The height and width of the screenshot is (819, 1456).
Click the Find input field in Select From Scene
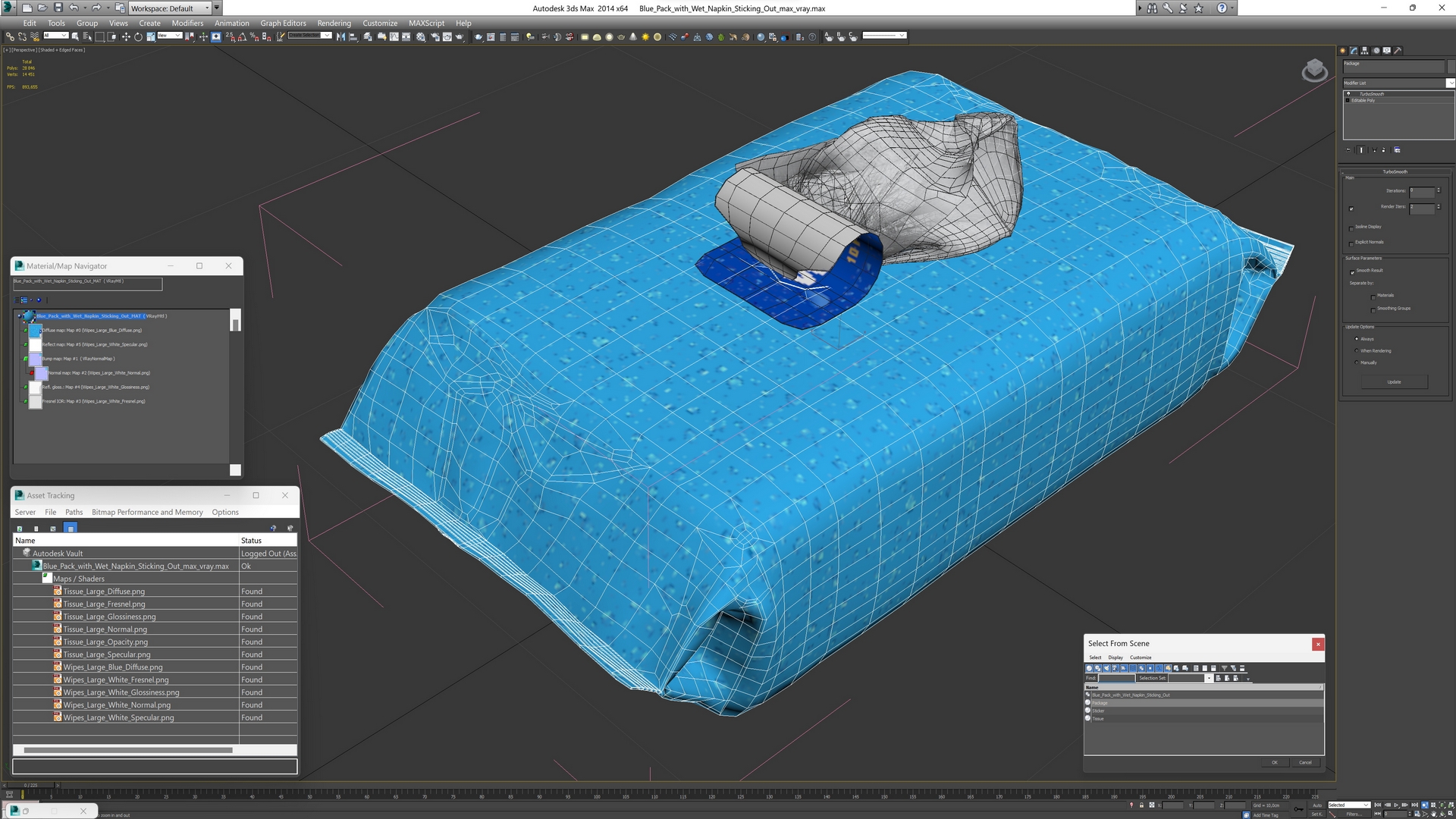(1117, 678)
